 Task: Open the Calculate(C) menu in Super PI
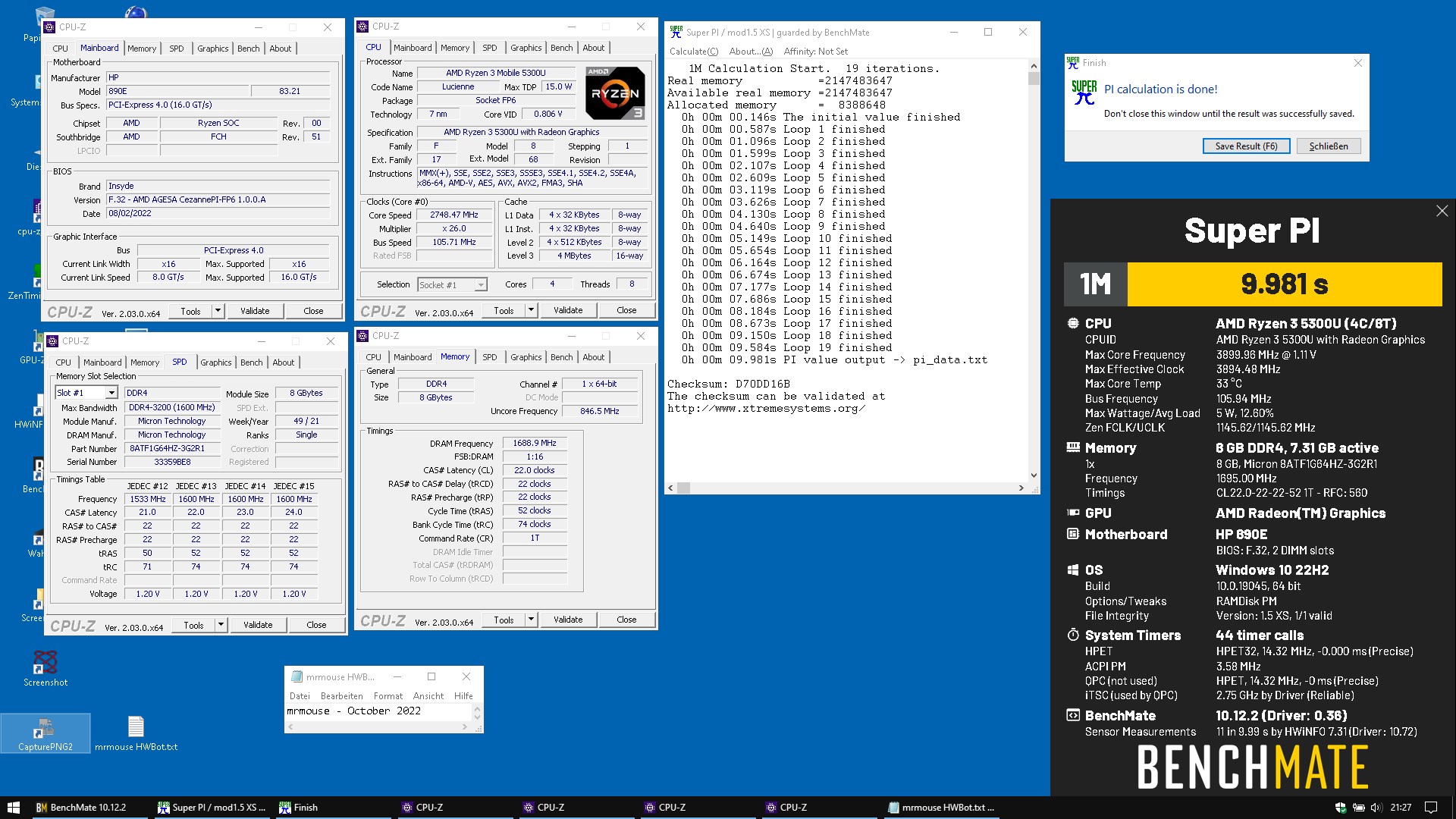pyautogui.click(x=693, y=52)
